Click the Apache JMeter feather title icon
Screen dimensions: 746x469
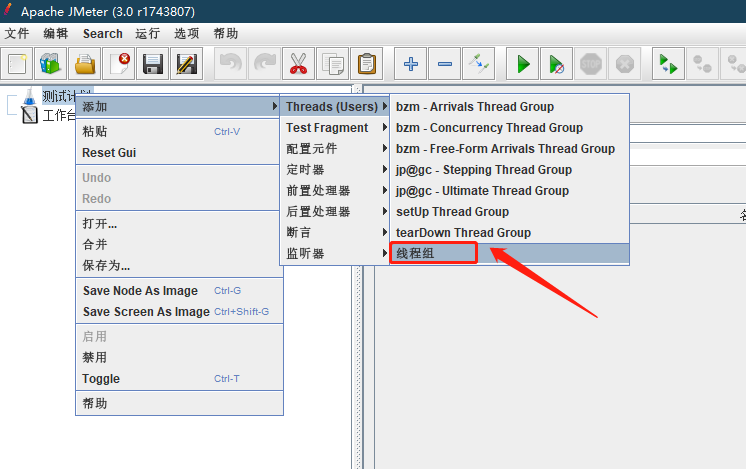[x=8, y=10]
